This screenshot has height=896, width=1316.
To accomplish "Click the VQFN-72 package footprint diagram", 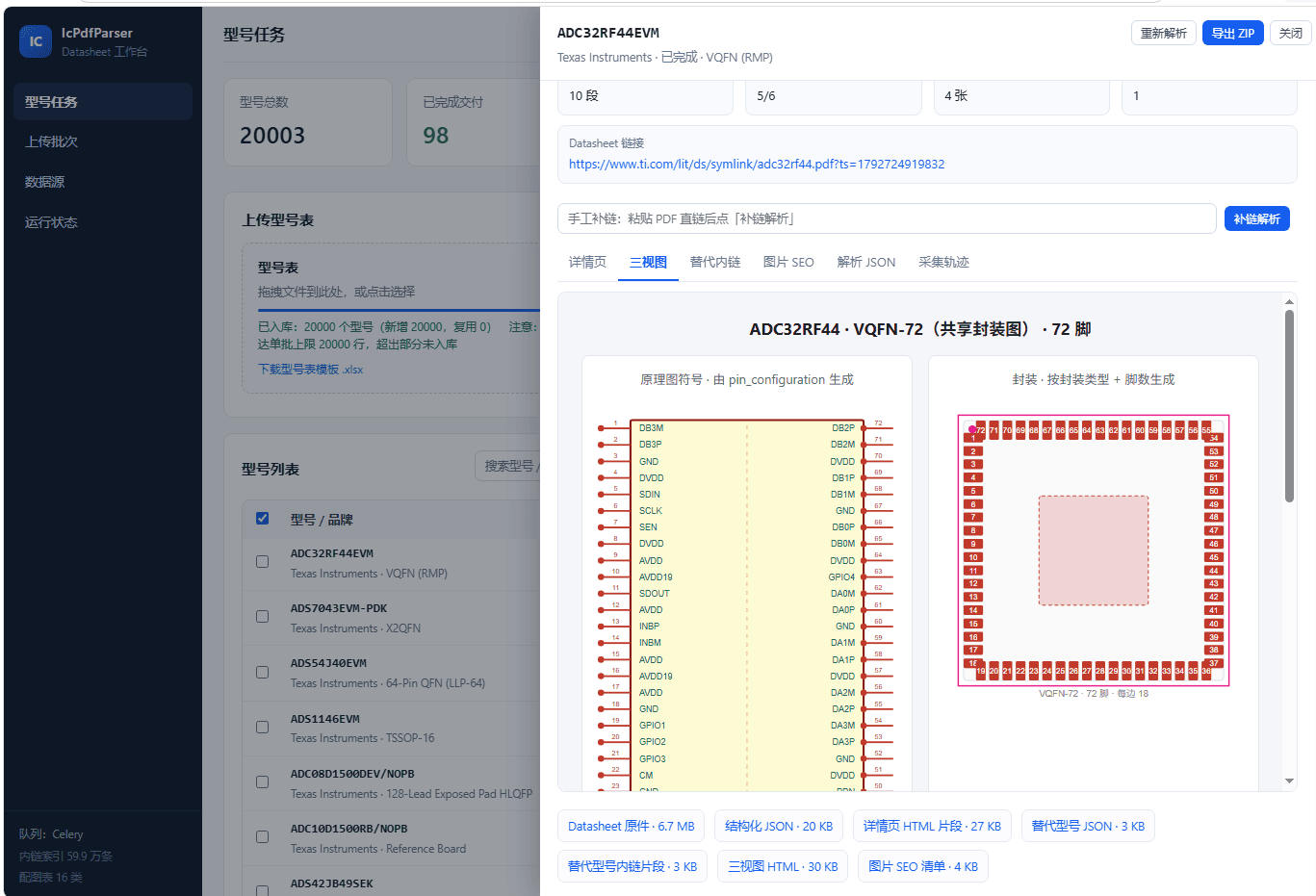I will 1094,550.
